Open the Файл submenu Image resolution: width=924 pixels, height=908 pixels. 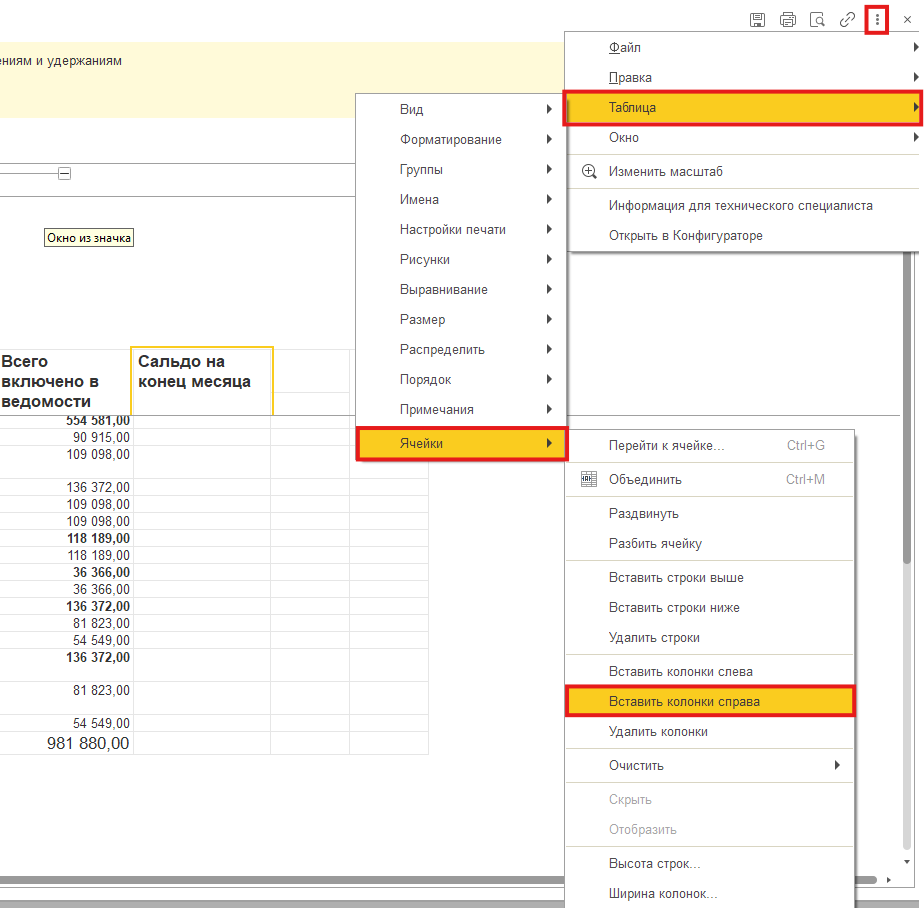(744, 47)
